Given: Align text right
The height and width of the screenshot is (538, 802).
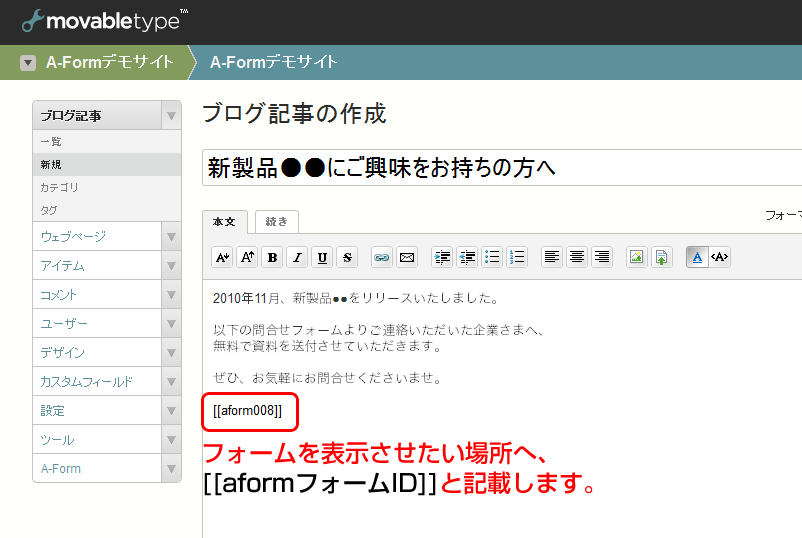Looking at the screenshot, I should pyautogui.click(x=602, y=257).
